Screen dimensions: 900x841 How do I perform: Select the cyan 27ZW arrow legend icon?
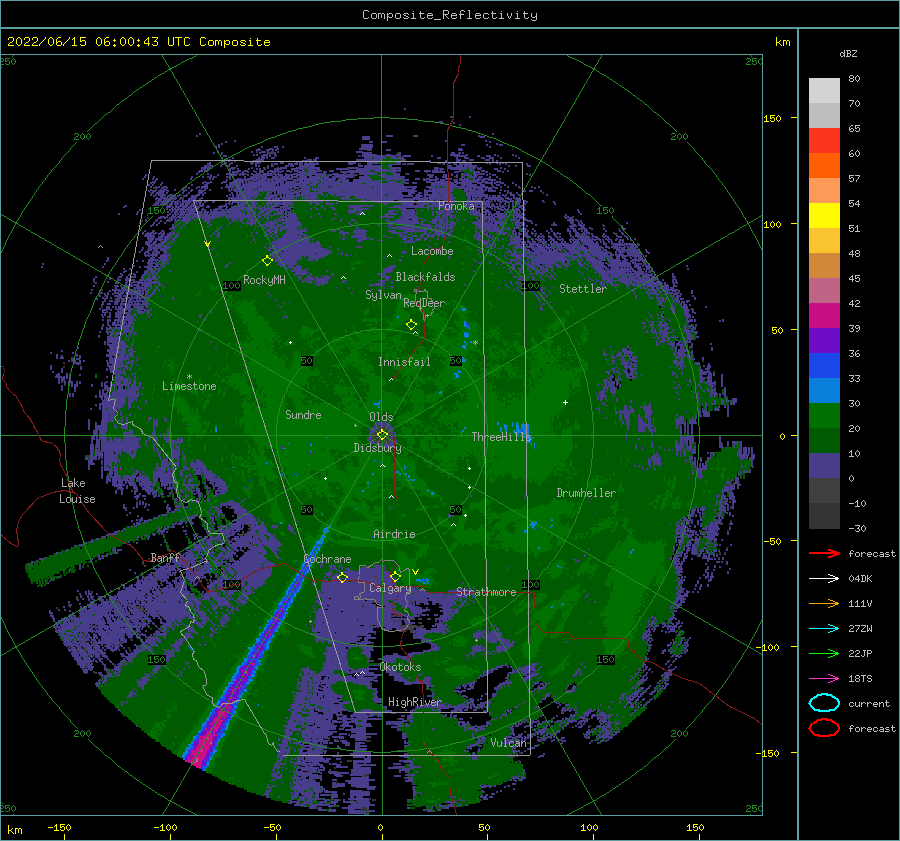click(824, 629)
